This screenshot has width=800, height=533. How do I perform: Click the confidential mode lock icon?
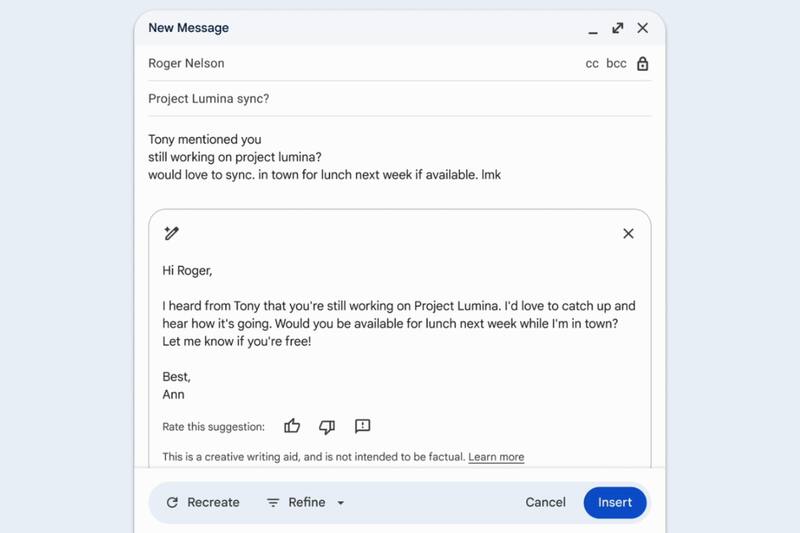pyautogui.click(x=643, y=64)
